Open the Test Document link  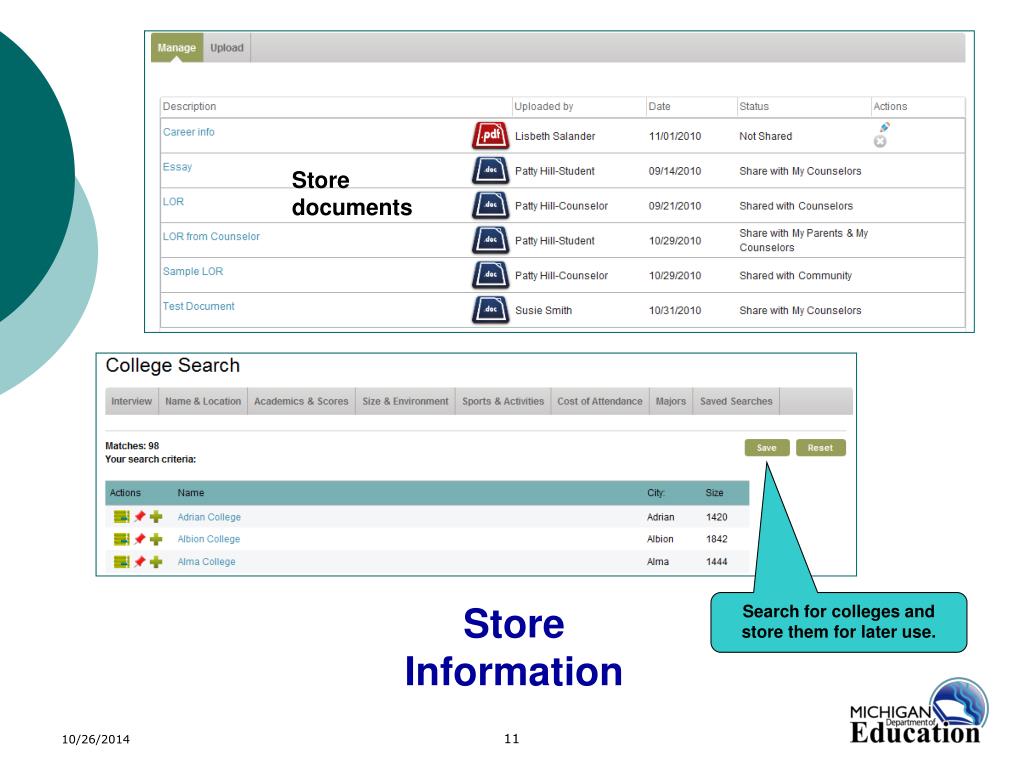pos(199,306)
